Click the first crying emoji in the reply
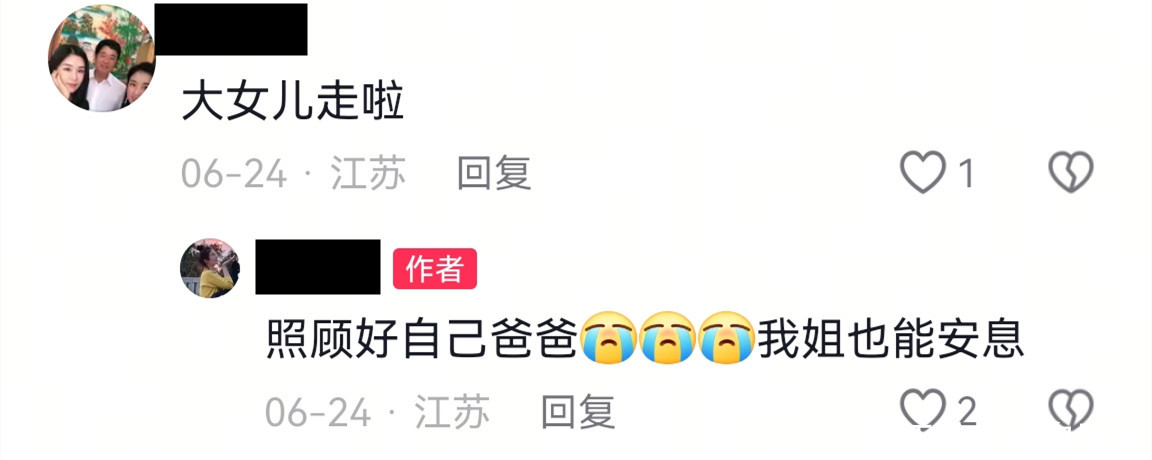Image resolution: width=1152 pixels, height=460 pixels. (608, 337)
